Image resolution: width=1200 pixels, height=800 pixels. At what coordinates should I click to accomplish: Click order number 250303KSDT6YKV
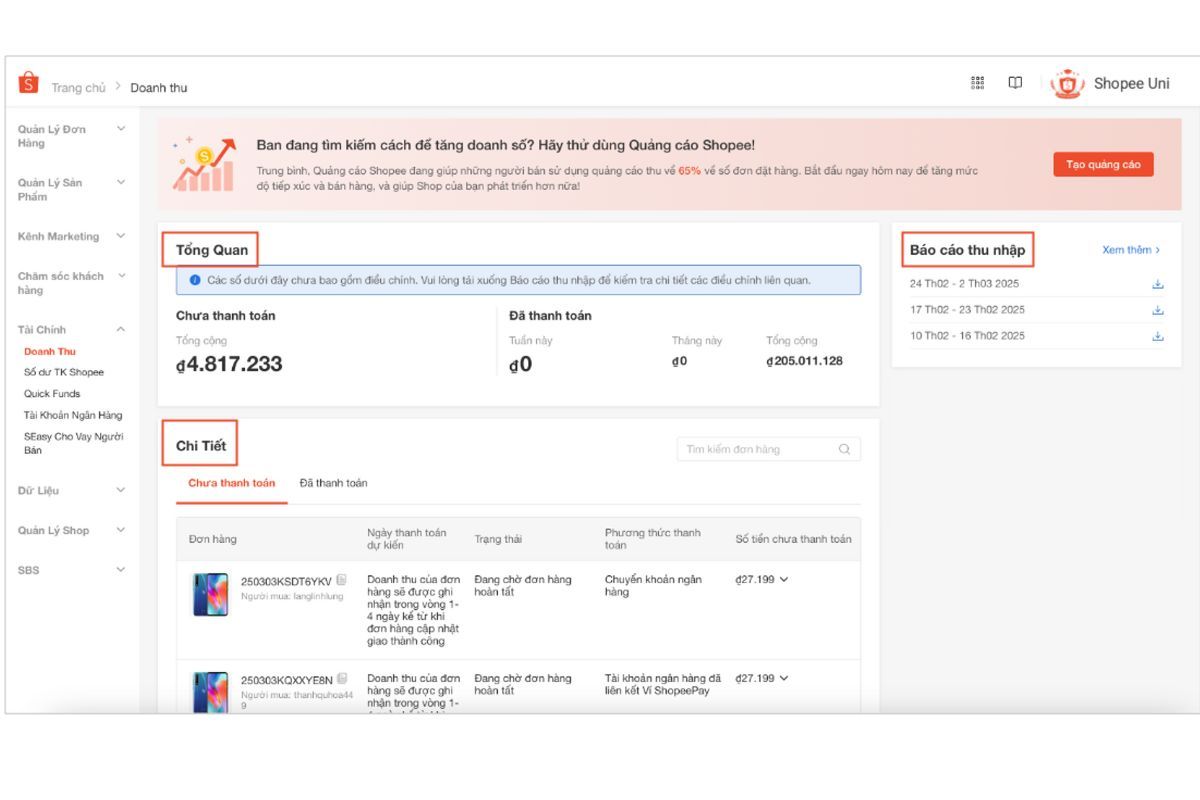[286, 581]
